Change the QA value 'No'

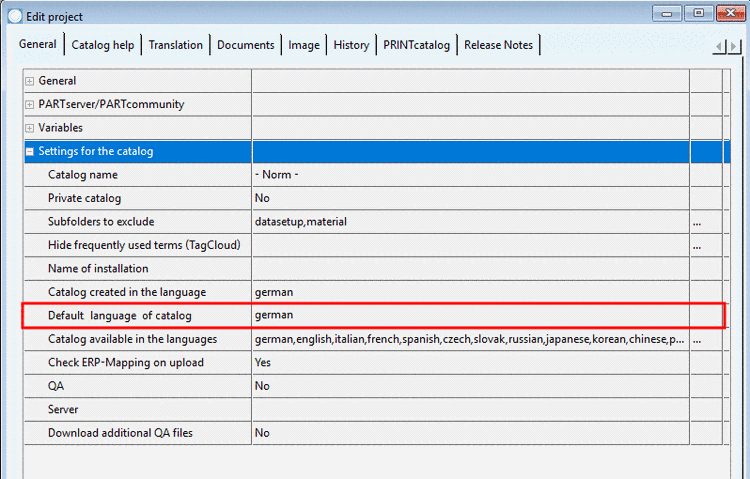[x=471, y=386]
